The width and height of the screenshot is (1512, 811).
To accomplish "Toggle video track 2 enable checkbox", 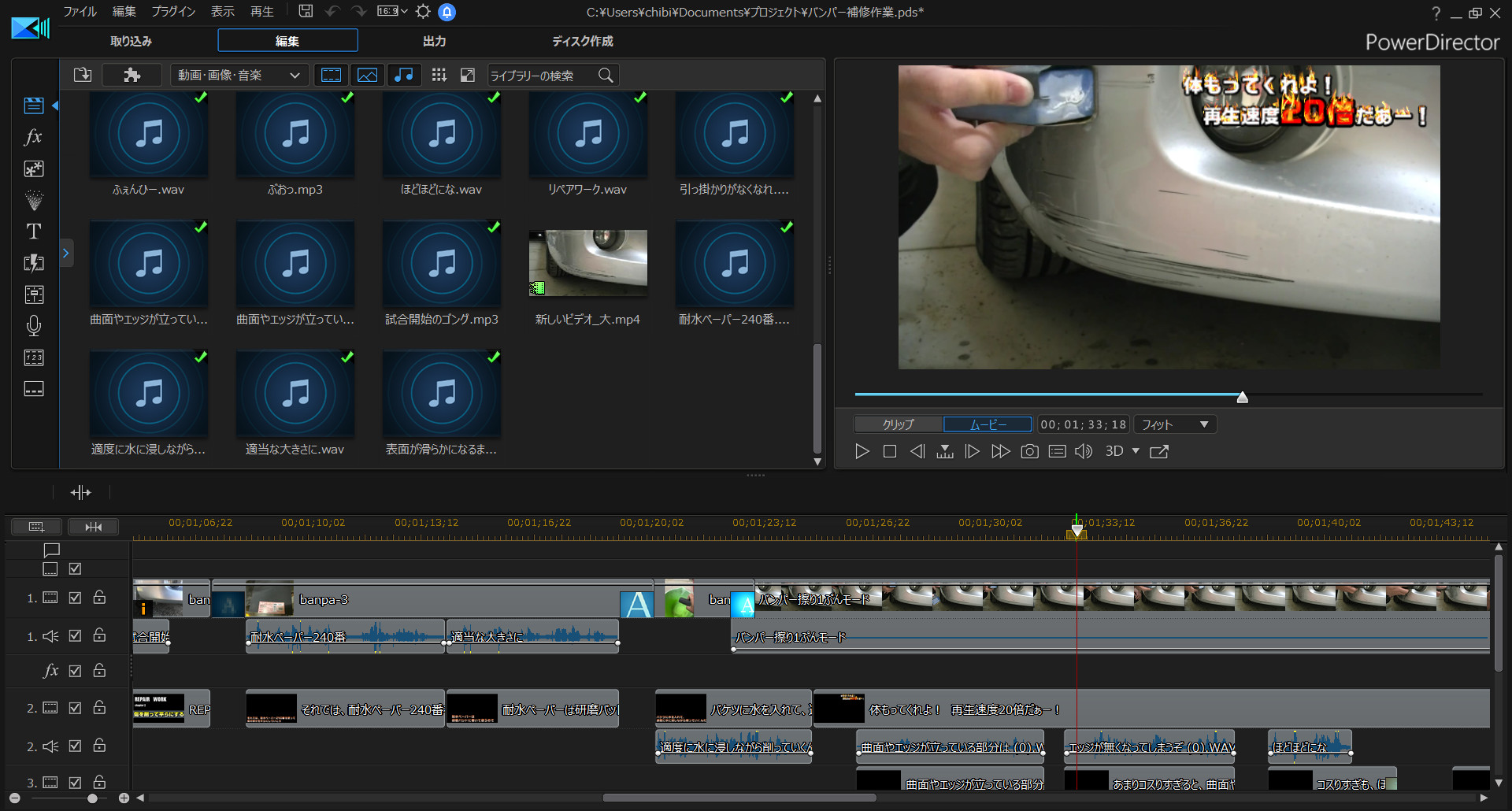I will tap(75, 708).
